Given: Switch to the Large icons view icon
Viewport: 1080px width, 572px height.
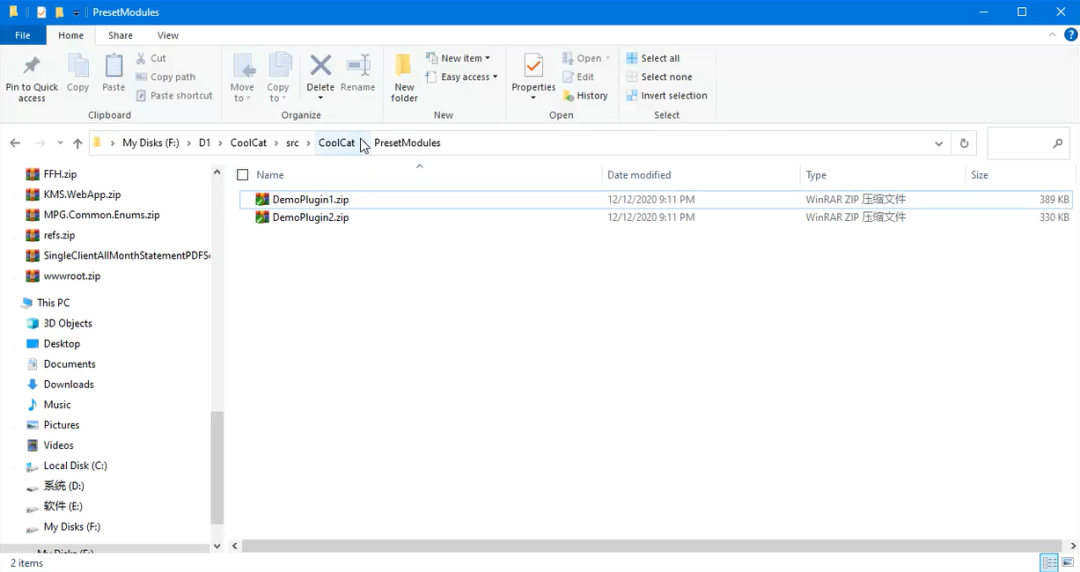Looking at the screenshot, I should (1068, 563).
